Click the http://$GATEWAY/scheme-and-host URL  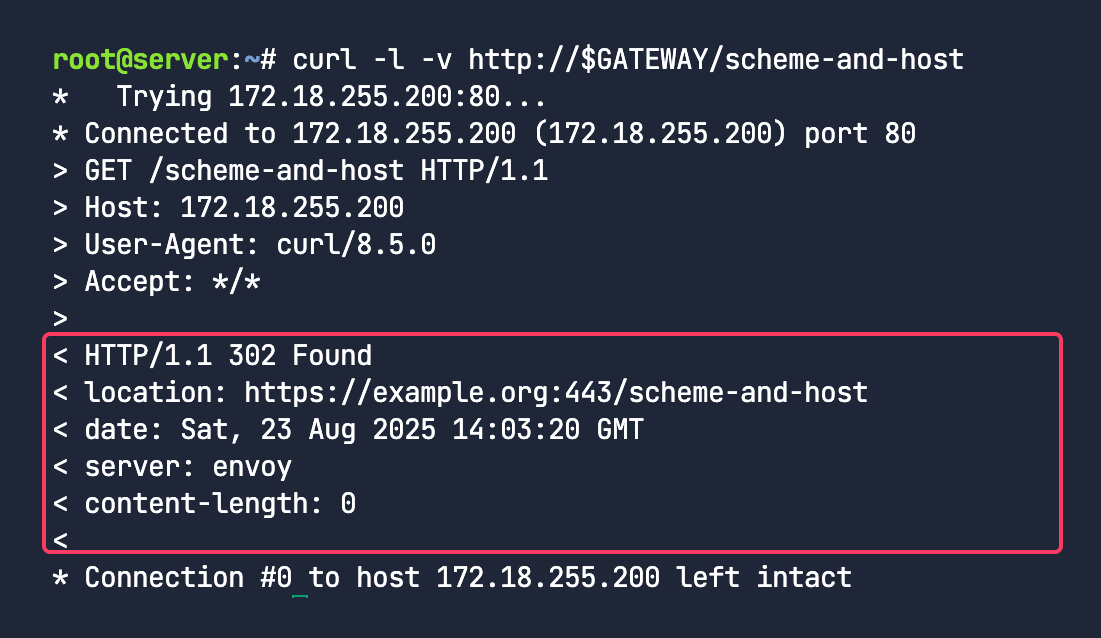715,60
